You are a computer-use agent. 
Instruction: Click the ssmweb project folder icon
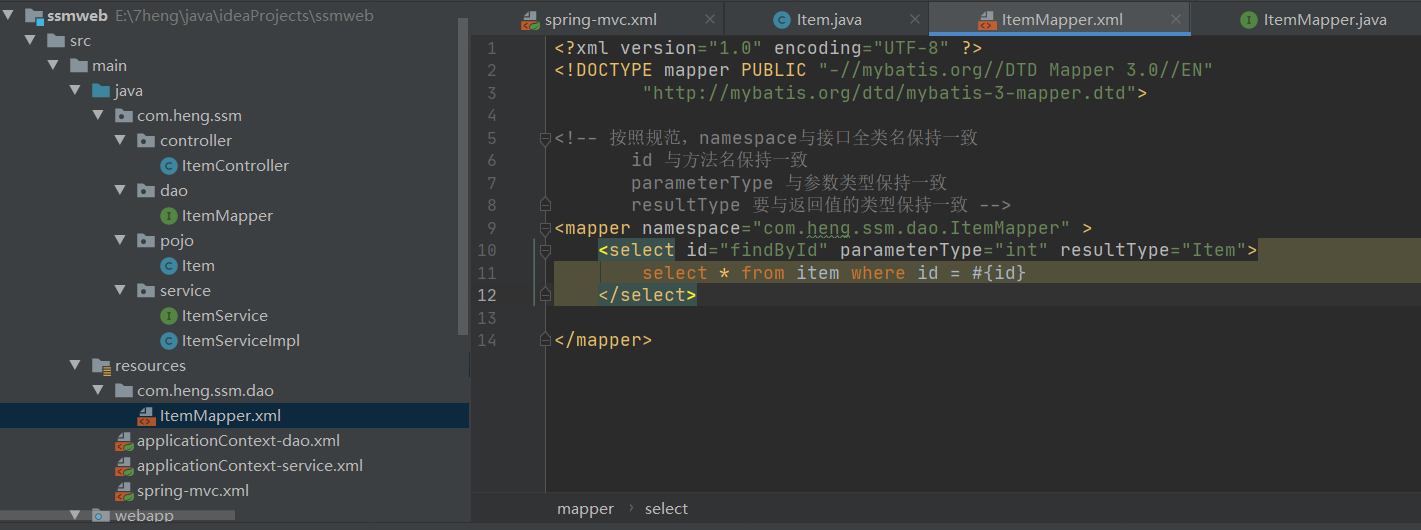pos(33,16)
